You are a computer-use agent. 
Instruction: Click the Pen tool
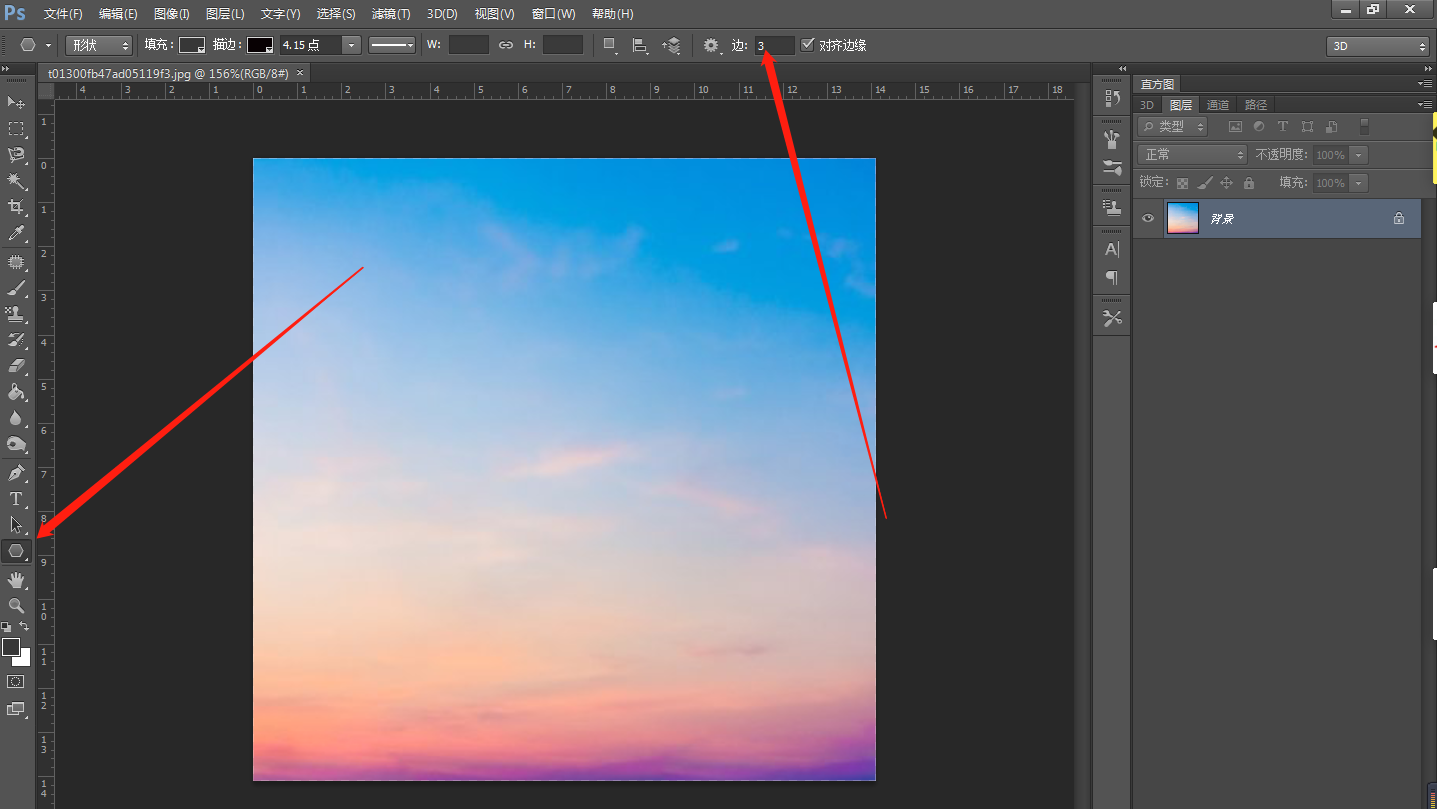point(16,472)
